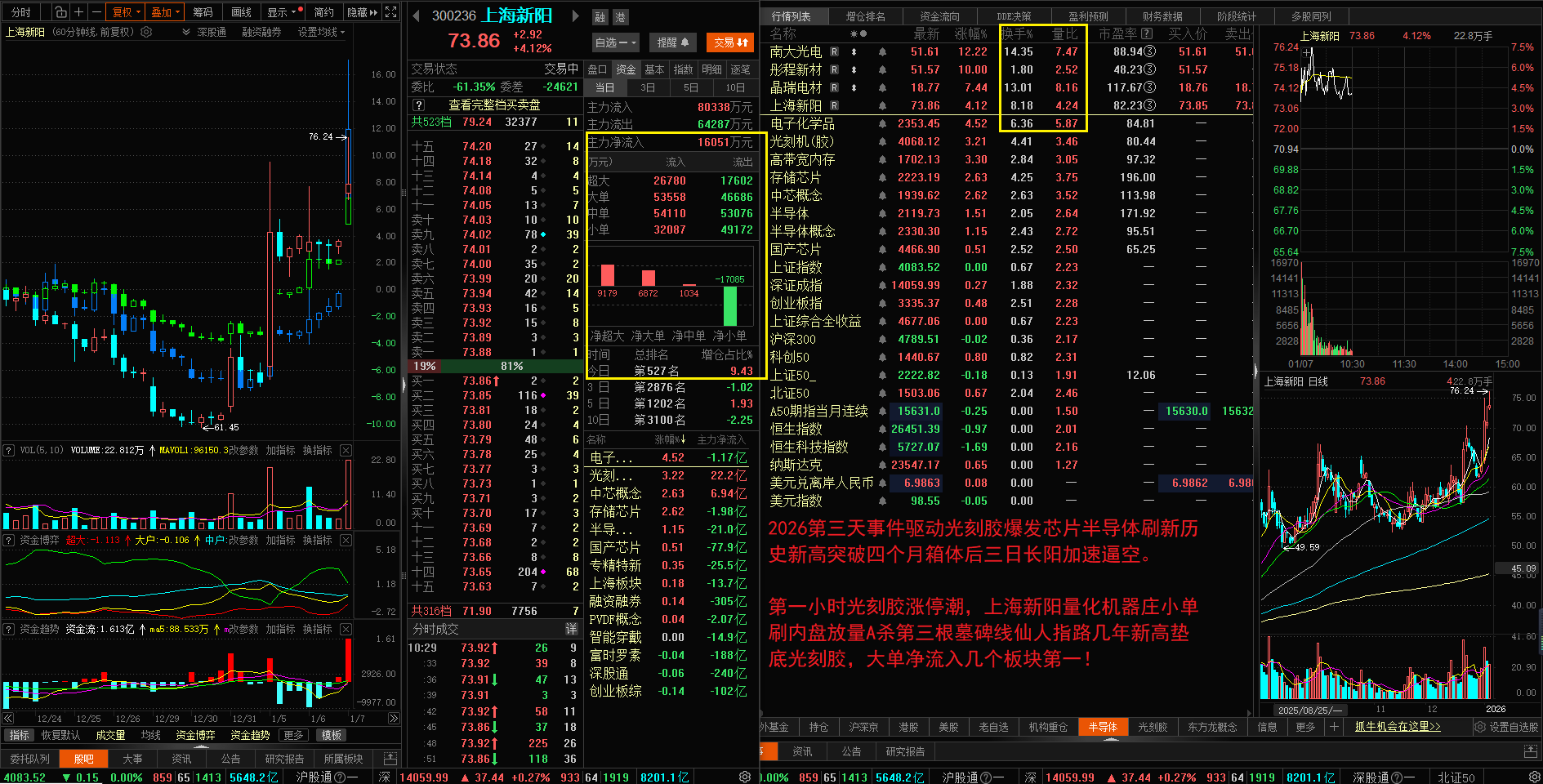Select the 晶瑞电材 row in quote list
1543x784 pixels.
pos(1010,87)
